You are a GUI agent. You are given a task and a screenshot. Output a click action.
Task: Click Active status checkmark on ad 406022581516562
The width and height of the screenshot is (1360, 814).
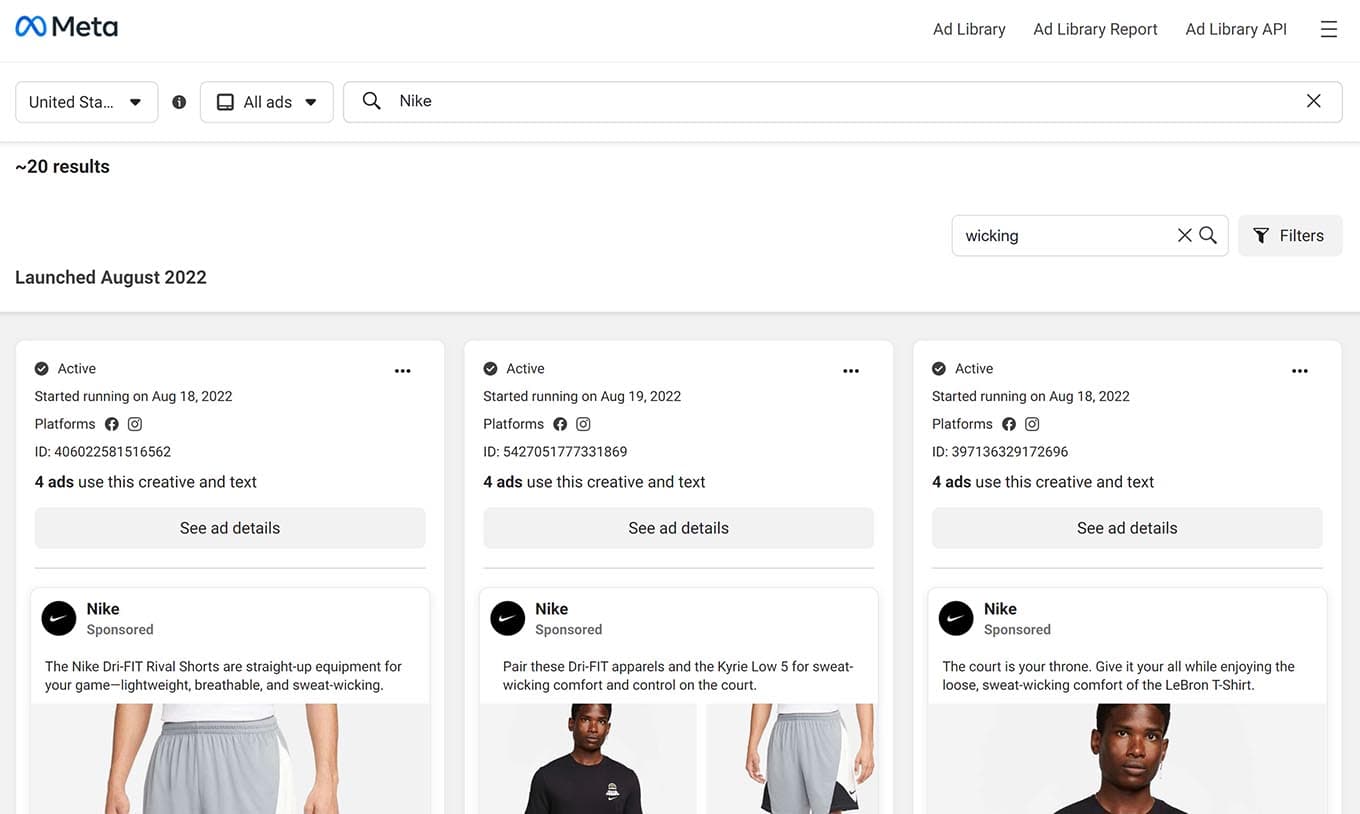pyautogui.click(x=42, y=369)
